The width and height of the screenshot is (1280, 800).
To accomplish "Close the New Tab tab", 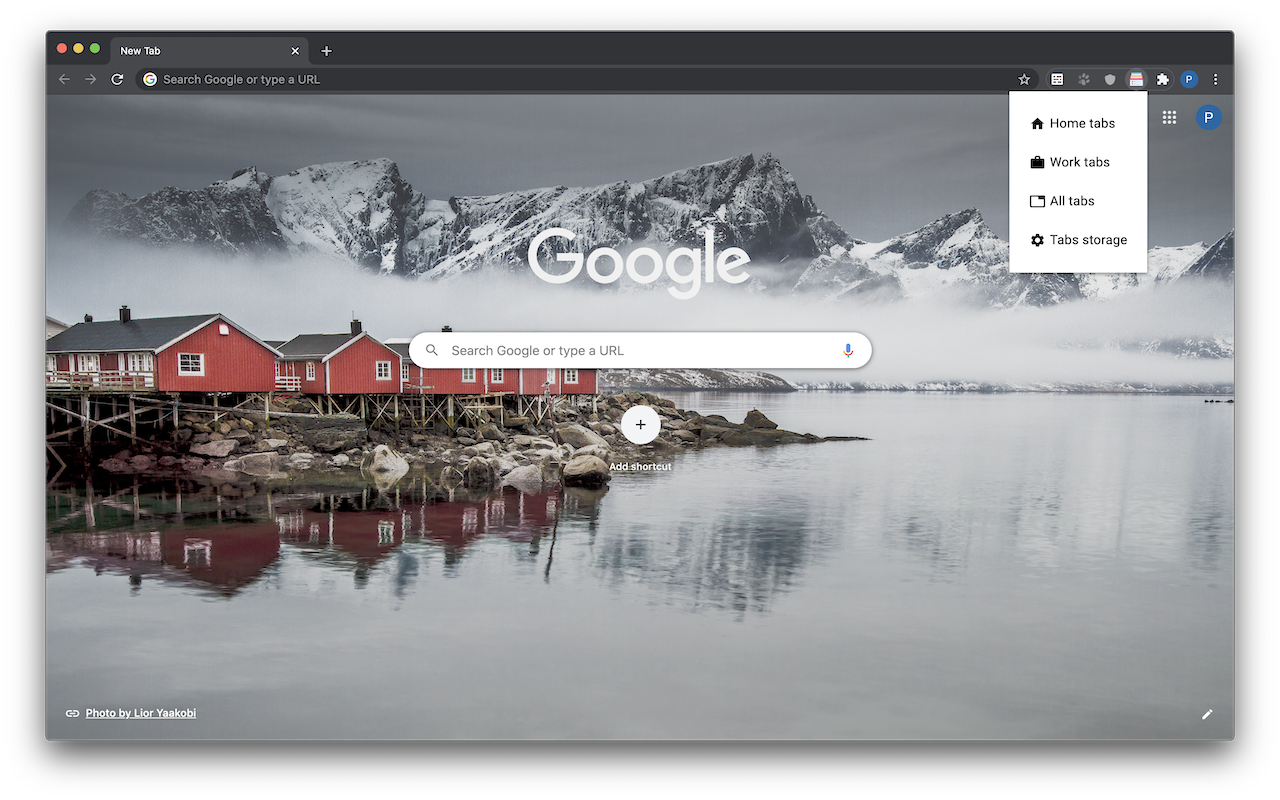I will pyautogui.click(x=295, y=51).
